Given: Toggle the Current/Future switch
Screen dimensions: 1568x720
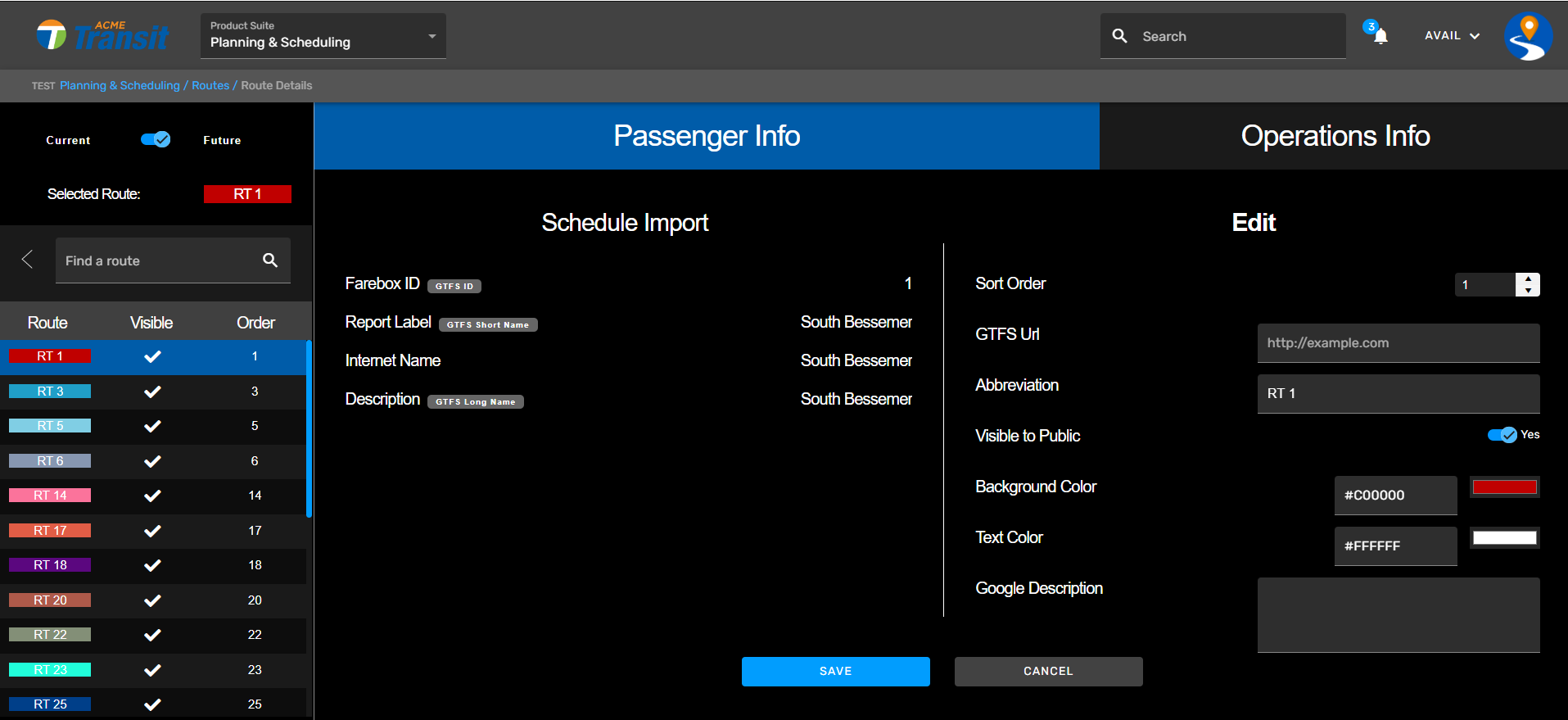Looking at the screenshot, I should point(156,140).
